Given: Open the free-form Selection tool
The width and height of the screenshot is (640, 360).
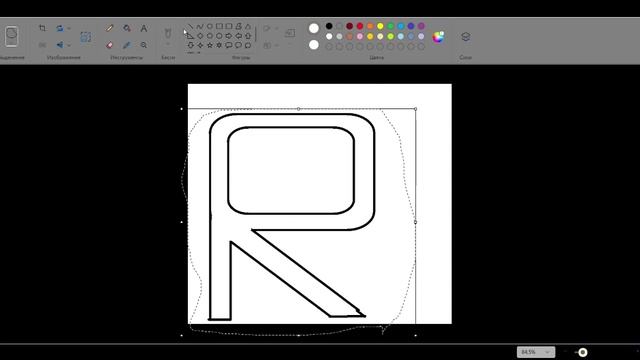Looking at the screenshot, I should point(11,36).
